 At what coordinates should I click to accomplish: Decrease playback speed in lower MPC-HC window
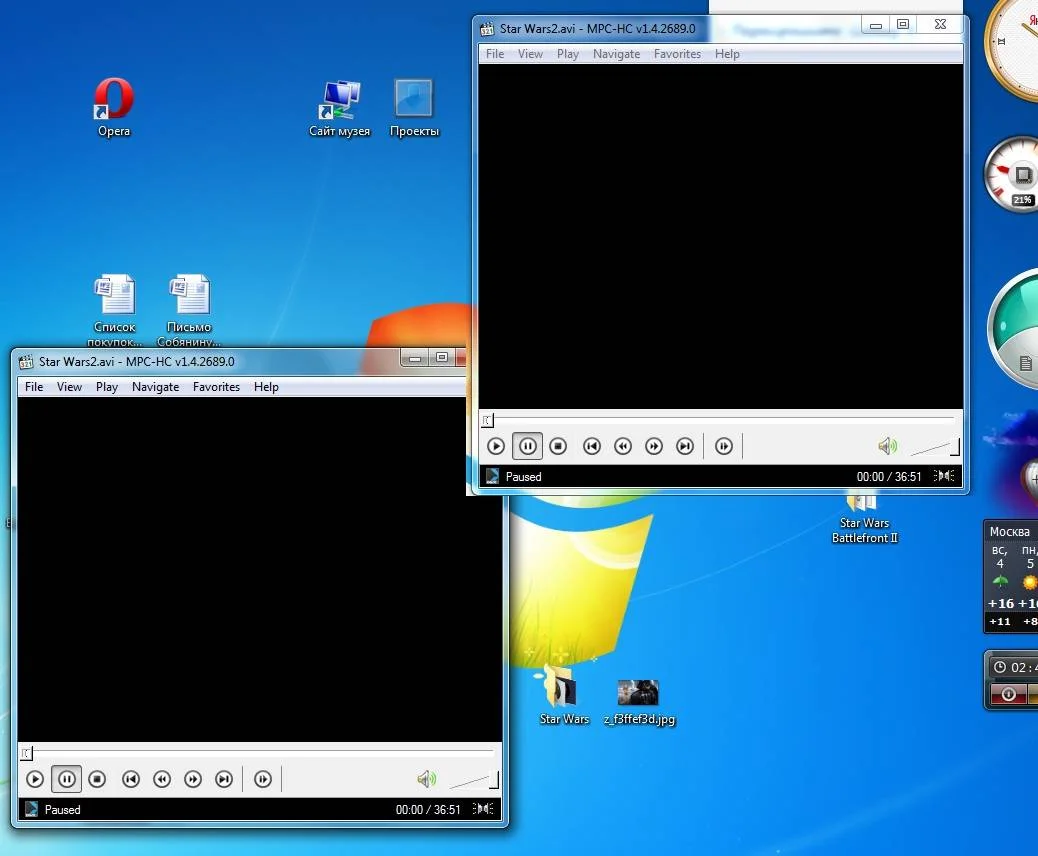tap(162, 779)
